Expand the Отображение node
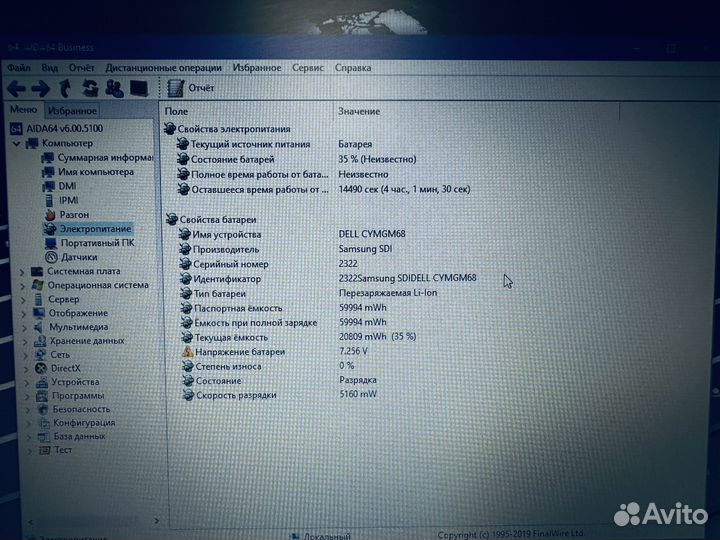Image resolution: width=720 pixels, height=540 pixels. (24, 314)
